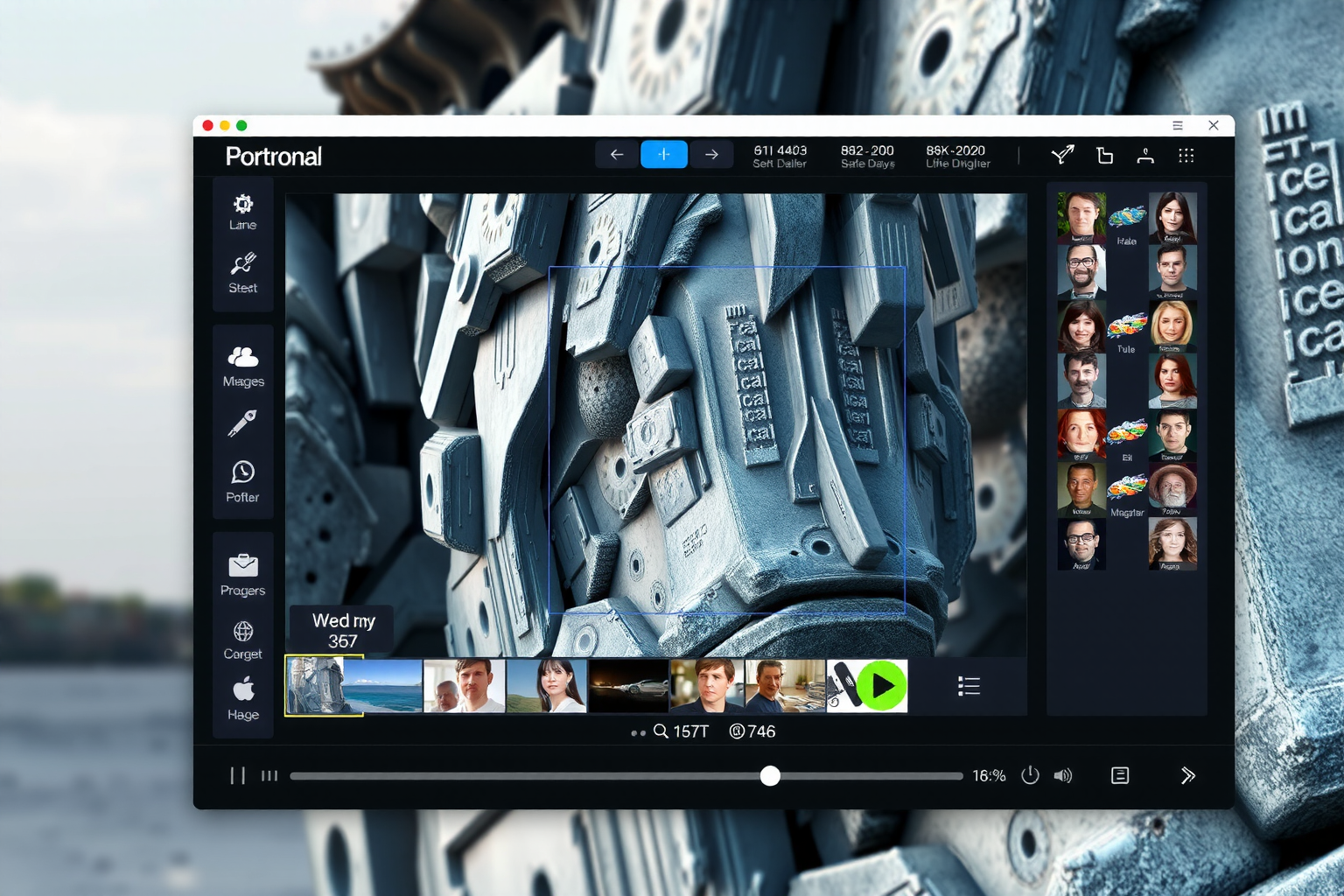
Task: Expand the double chevron at bottom right
Action: point(1187,775)
